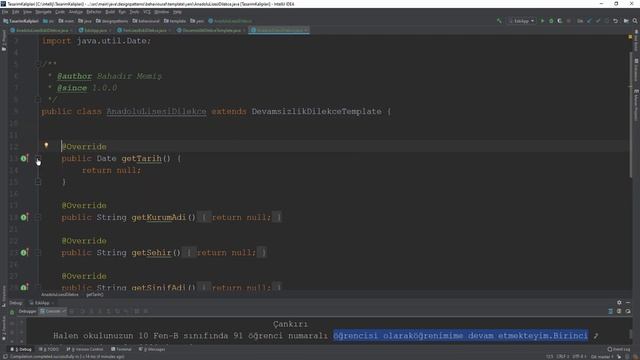
Task: Click the closing fold marker of getTarih method
Action: tap(38, 182)
